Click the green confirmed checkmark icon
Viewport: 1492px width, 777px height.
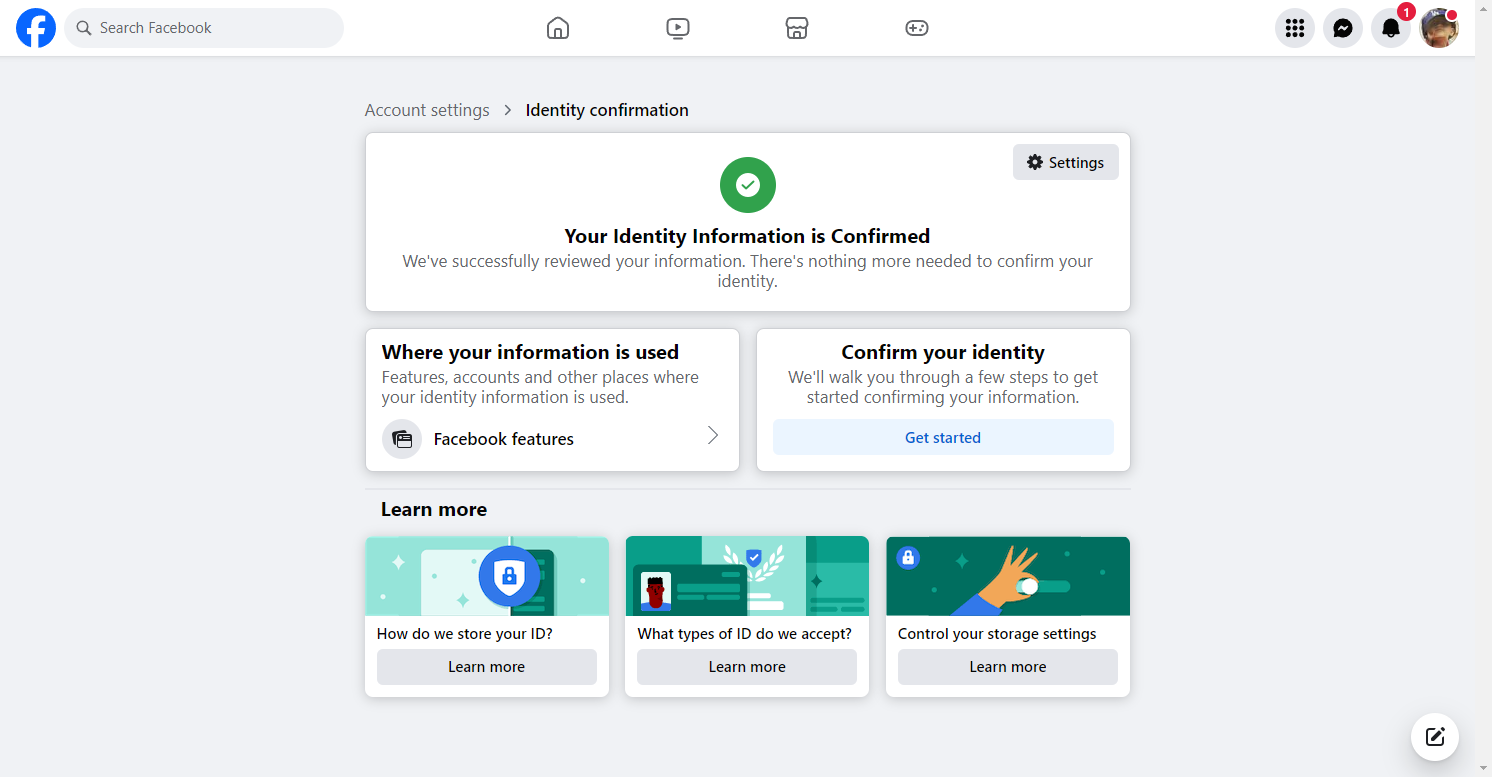point(748,185)
